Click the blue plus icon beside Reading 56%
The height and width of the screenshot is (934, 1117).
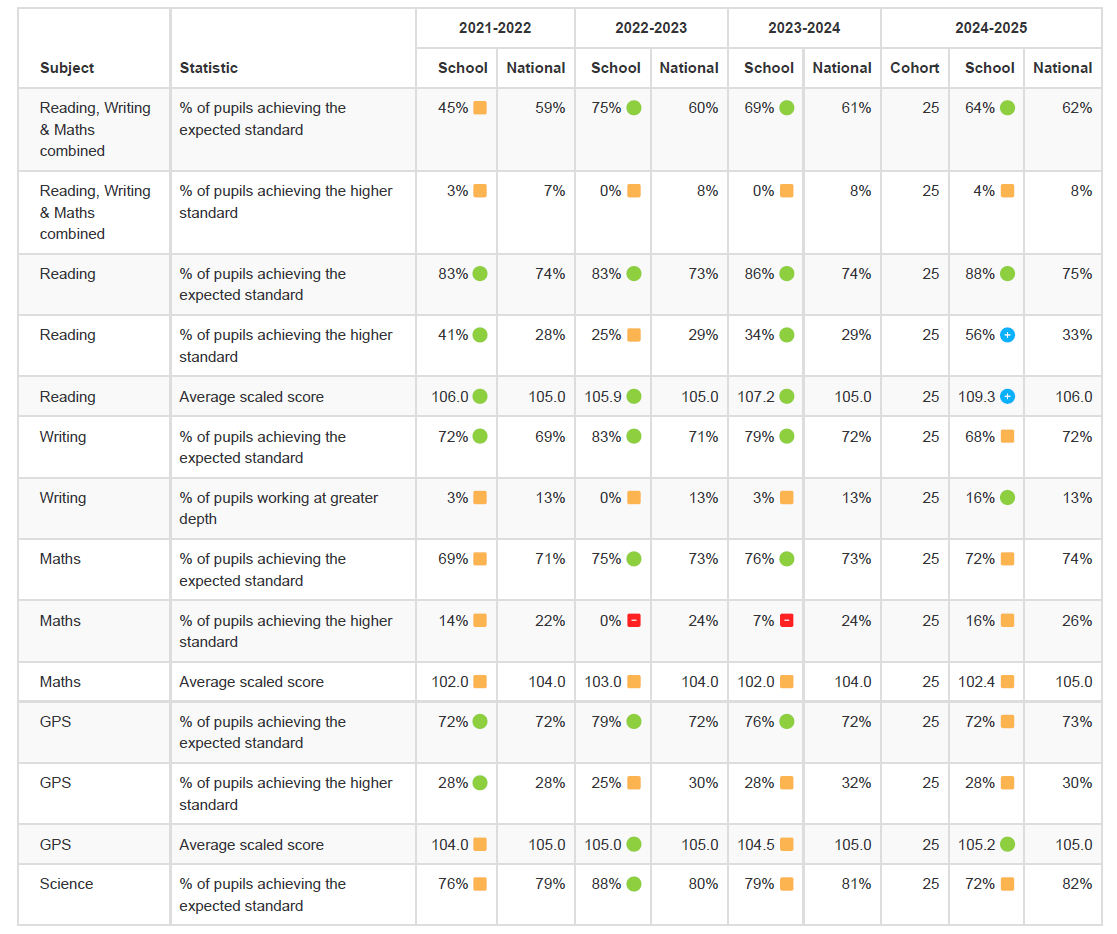(x=1007, y=335)
